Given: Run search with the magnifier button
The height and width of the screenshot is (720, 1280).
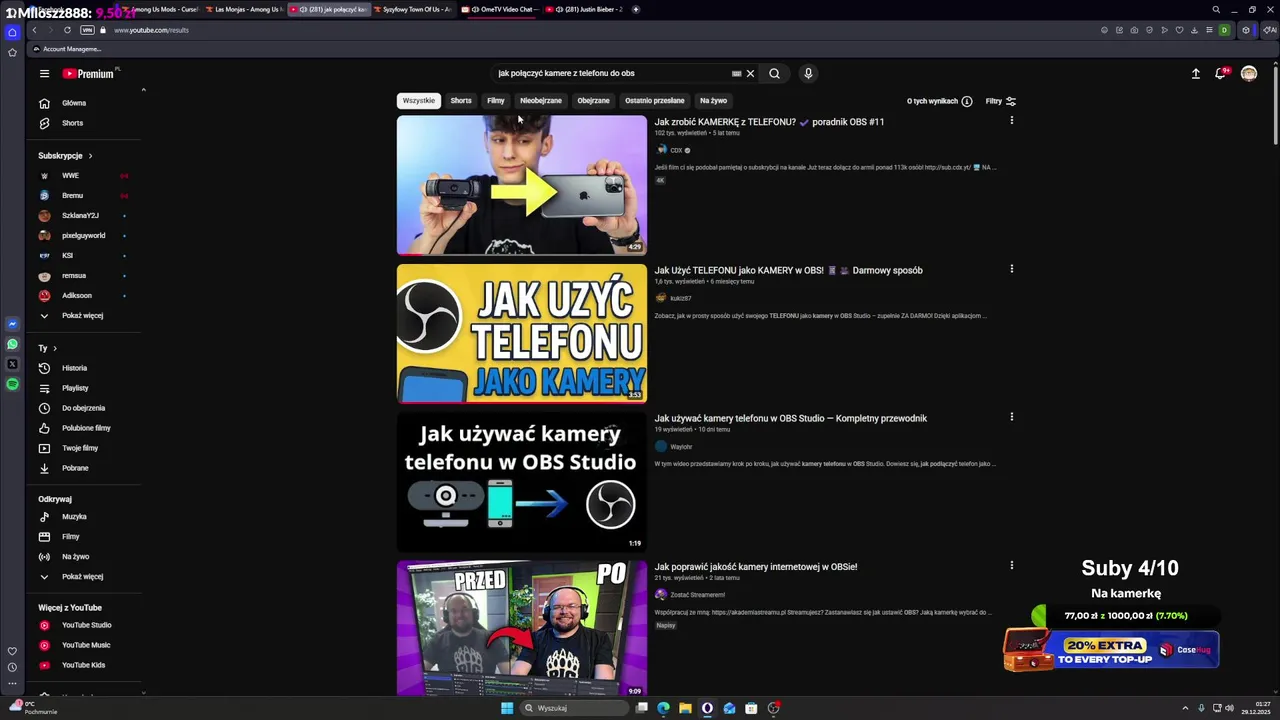Looking at the screenshot, I should [x=774, y=73].
